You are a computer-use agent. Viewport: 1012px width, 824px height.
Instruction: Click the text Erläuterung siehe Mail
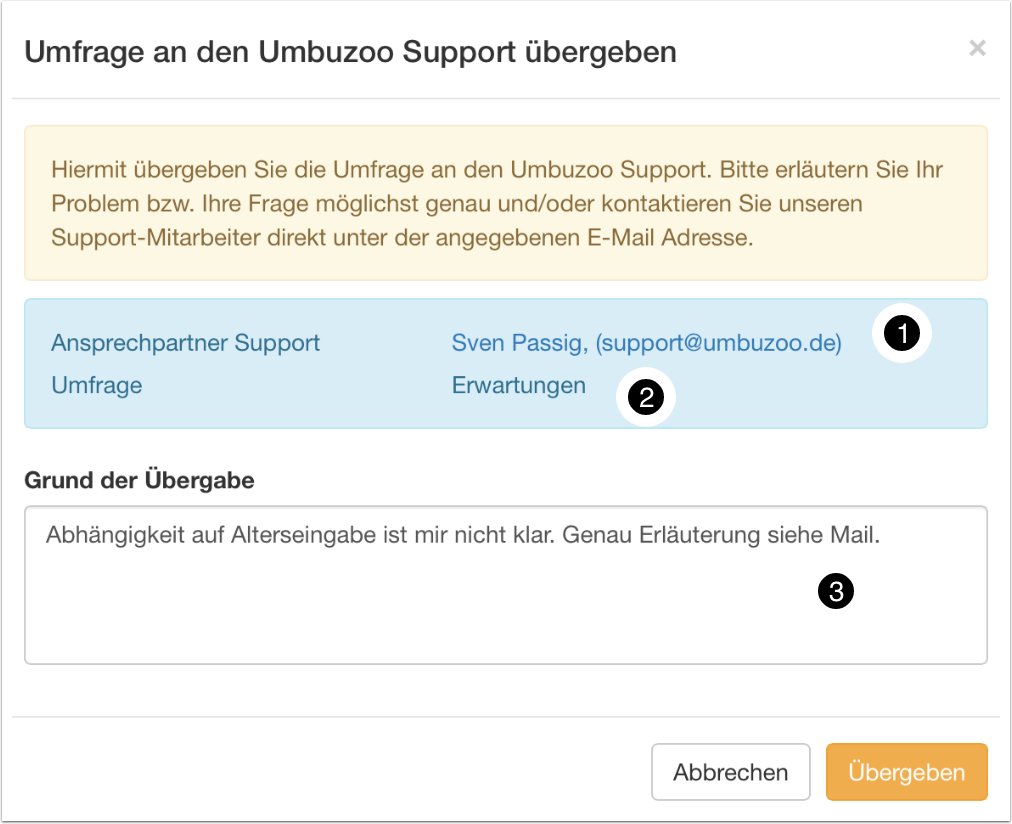point(767,535)
